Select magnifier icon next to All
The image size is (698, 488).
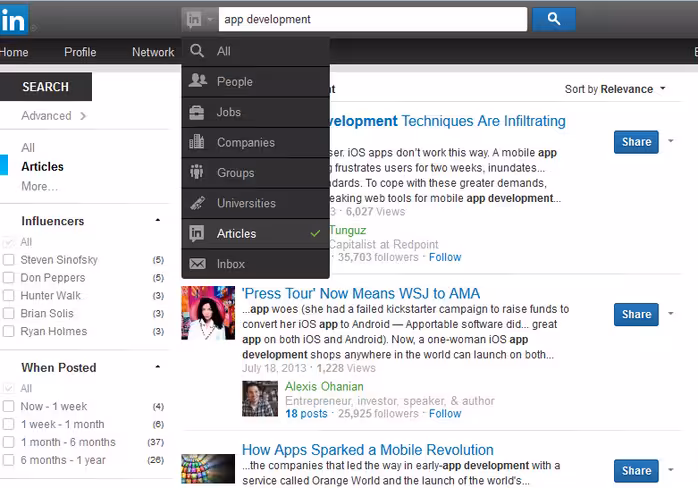[x=197, y=51]
